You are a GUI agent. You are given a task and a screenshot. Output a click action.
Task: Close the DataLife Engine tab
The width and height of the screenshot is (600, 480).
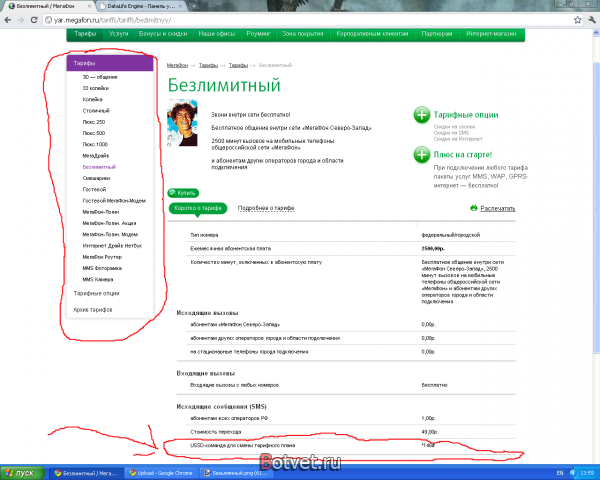(x=181, y=6)
